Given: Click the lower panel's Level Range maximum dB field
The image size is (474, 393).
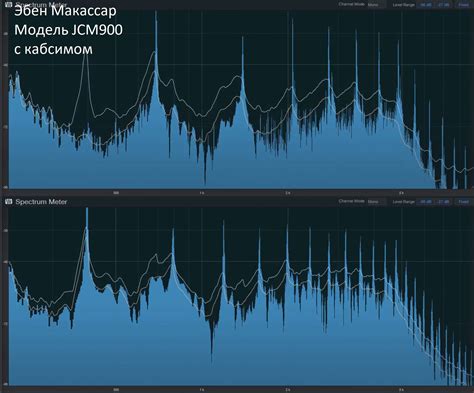Looking at the screenshot, I should 443,202.
